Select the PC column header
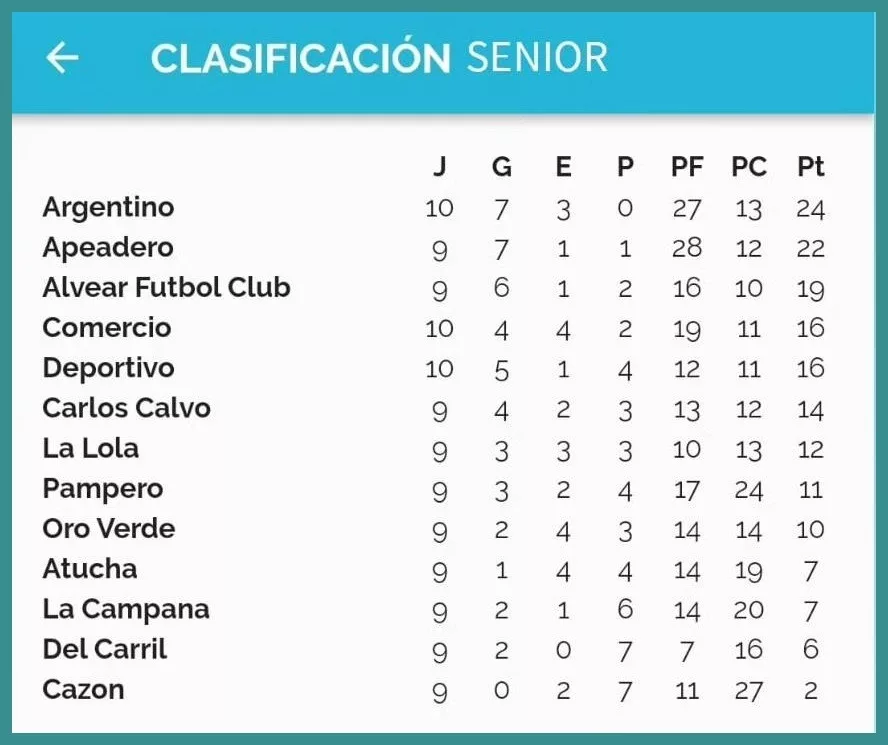Screen dimensions: 888x745 click(748, 167)
